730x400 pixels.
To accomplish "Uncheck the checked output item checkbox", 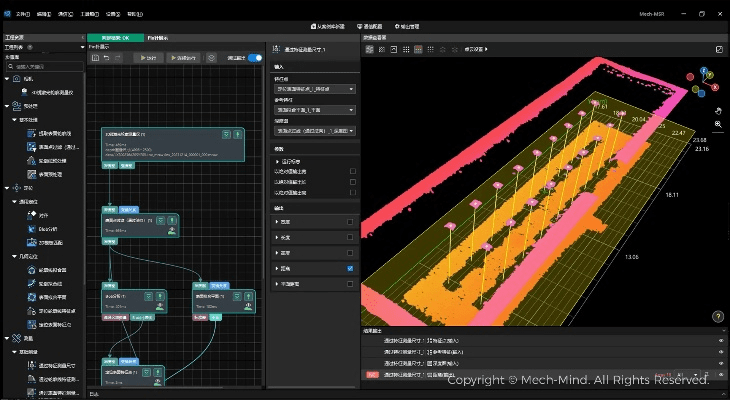I will click(350, 269).
